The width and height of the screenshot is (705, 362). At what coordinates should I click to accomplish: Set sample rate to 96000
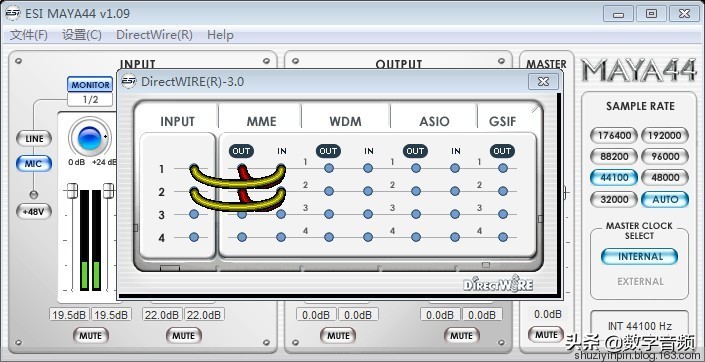point(665,156)
